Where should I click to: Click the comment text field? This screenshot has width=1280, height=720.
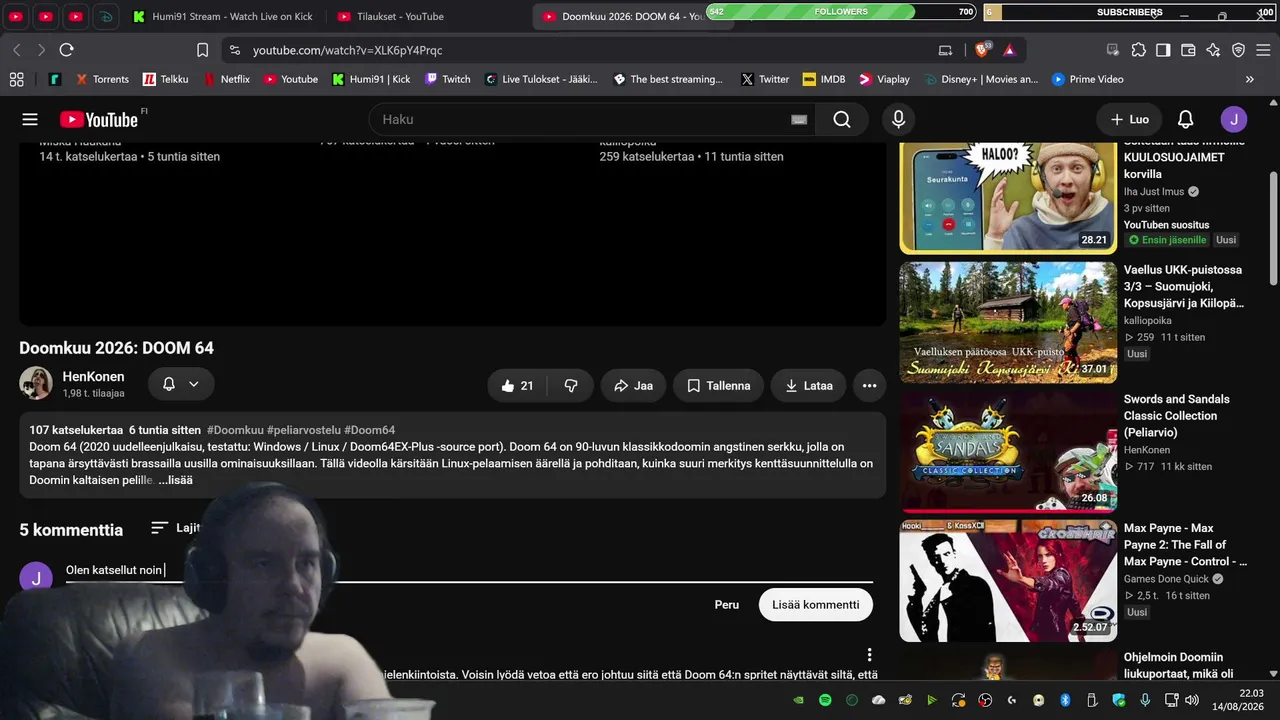(469, 570)
